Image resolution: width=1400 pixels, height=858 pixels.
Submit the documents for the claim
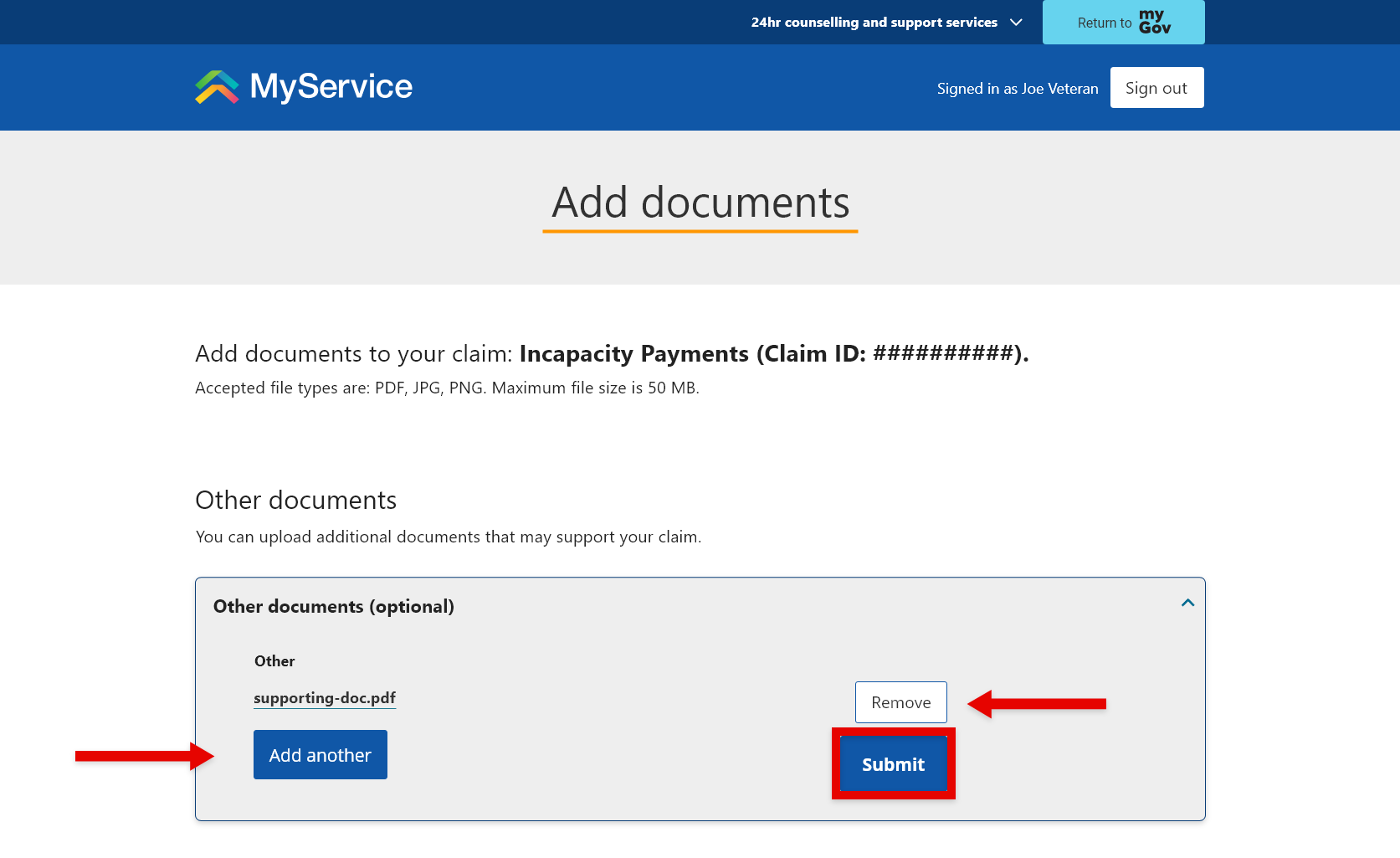[893, 763]
